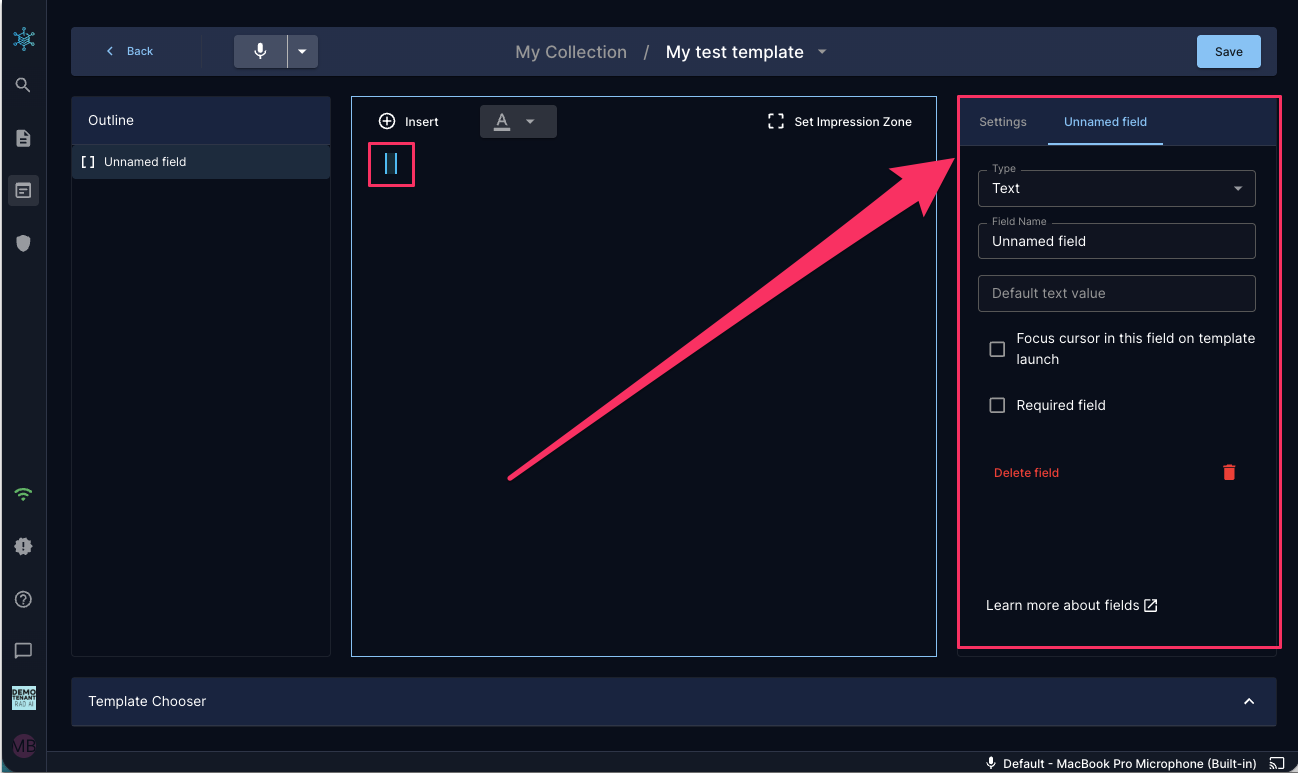Click the cast icon in the status bar
Image resolution: width=1298 pixels, height=773 pixels.
click(1277, 763)
